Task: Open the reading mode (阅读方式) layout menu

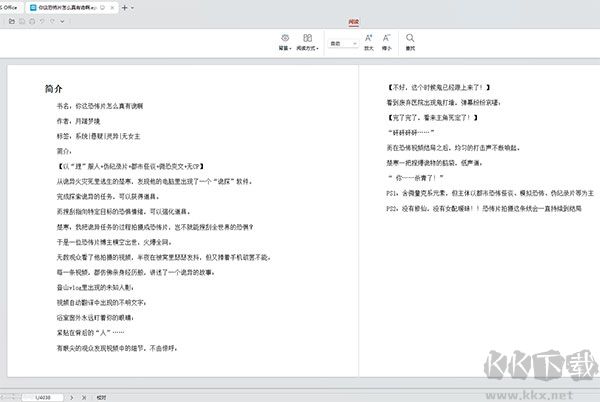Action: point(307,42)
